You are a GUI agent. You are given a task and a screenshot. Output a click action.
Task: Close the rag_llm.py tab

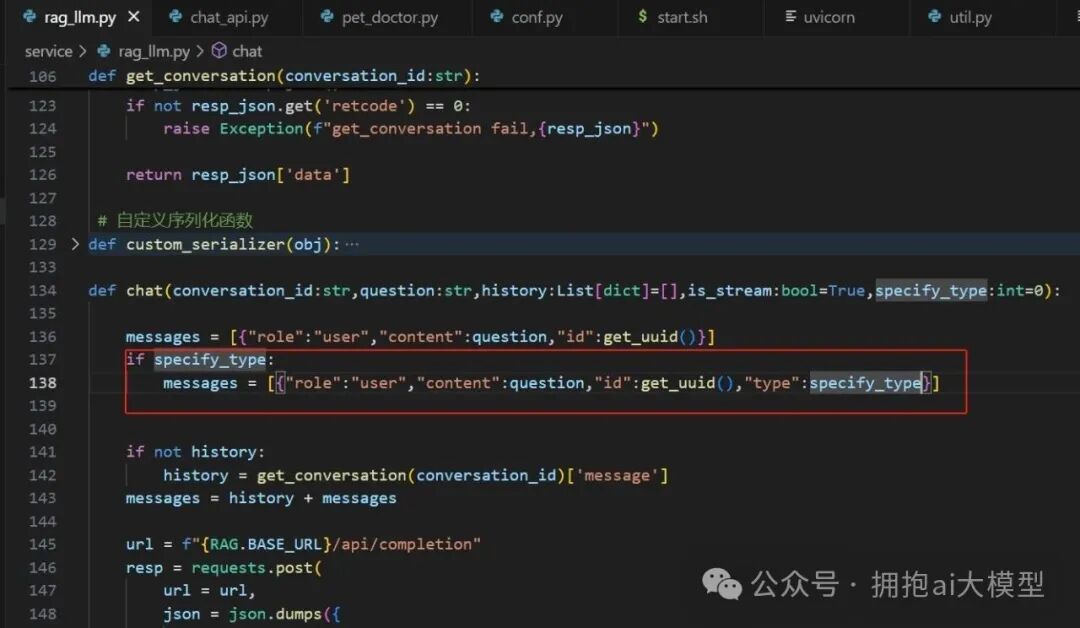[134, 16]
